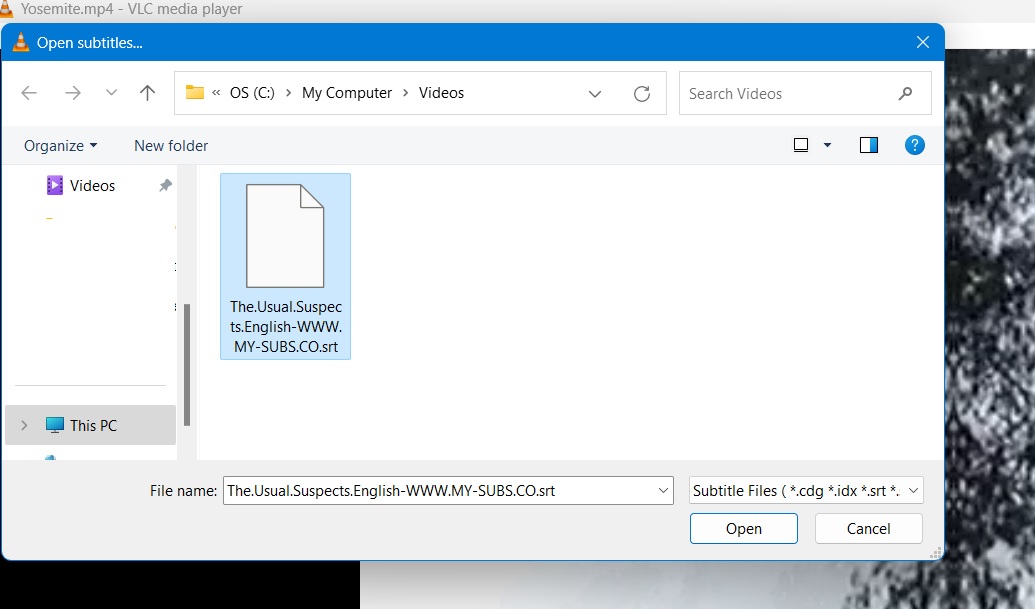Click the view layout icon on toolbar

(800, 145)
